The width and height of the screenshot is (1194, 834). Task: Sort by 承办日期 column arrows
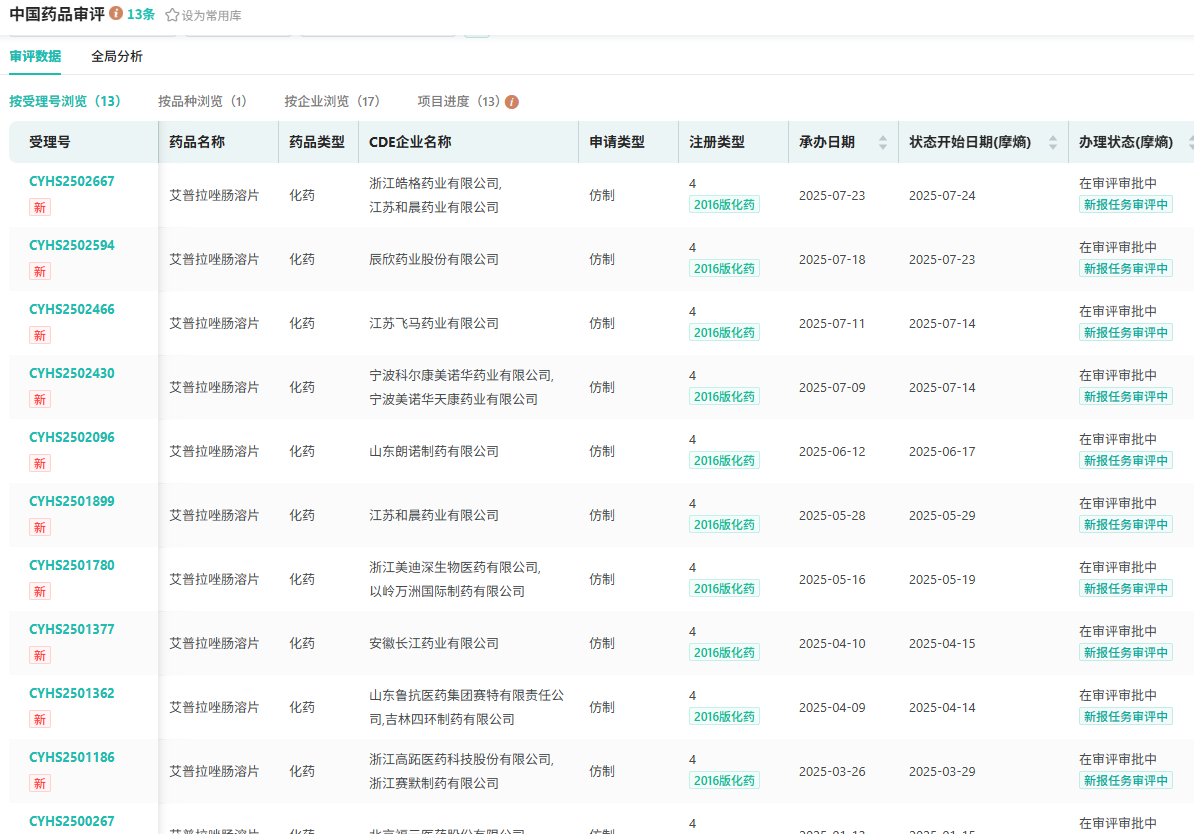882,142
